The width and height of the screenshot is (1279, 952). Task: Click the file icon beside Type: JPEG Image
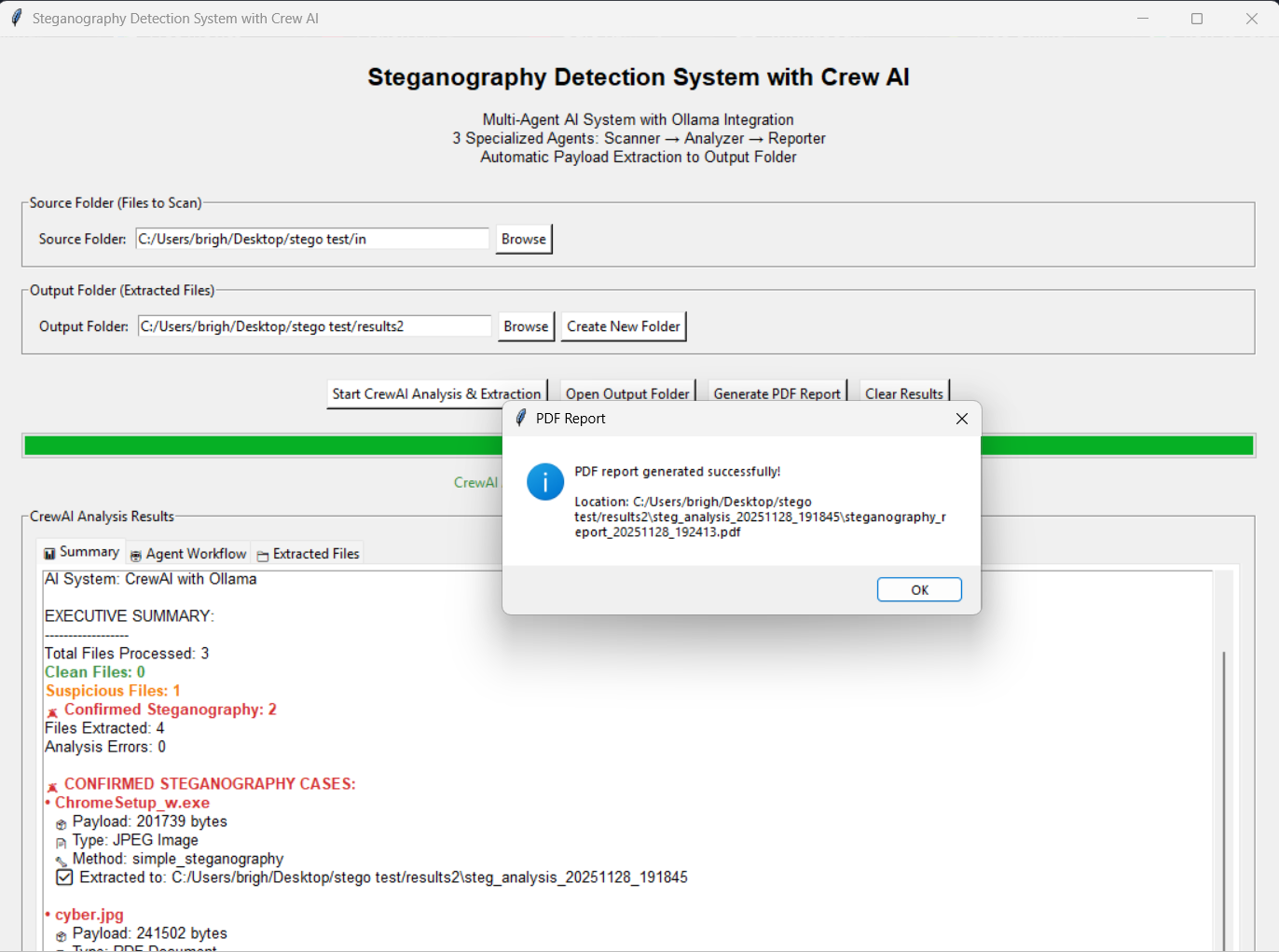click(62, 842)
